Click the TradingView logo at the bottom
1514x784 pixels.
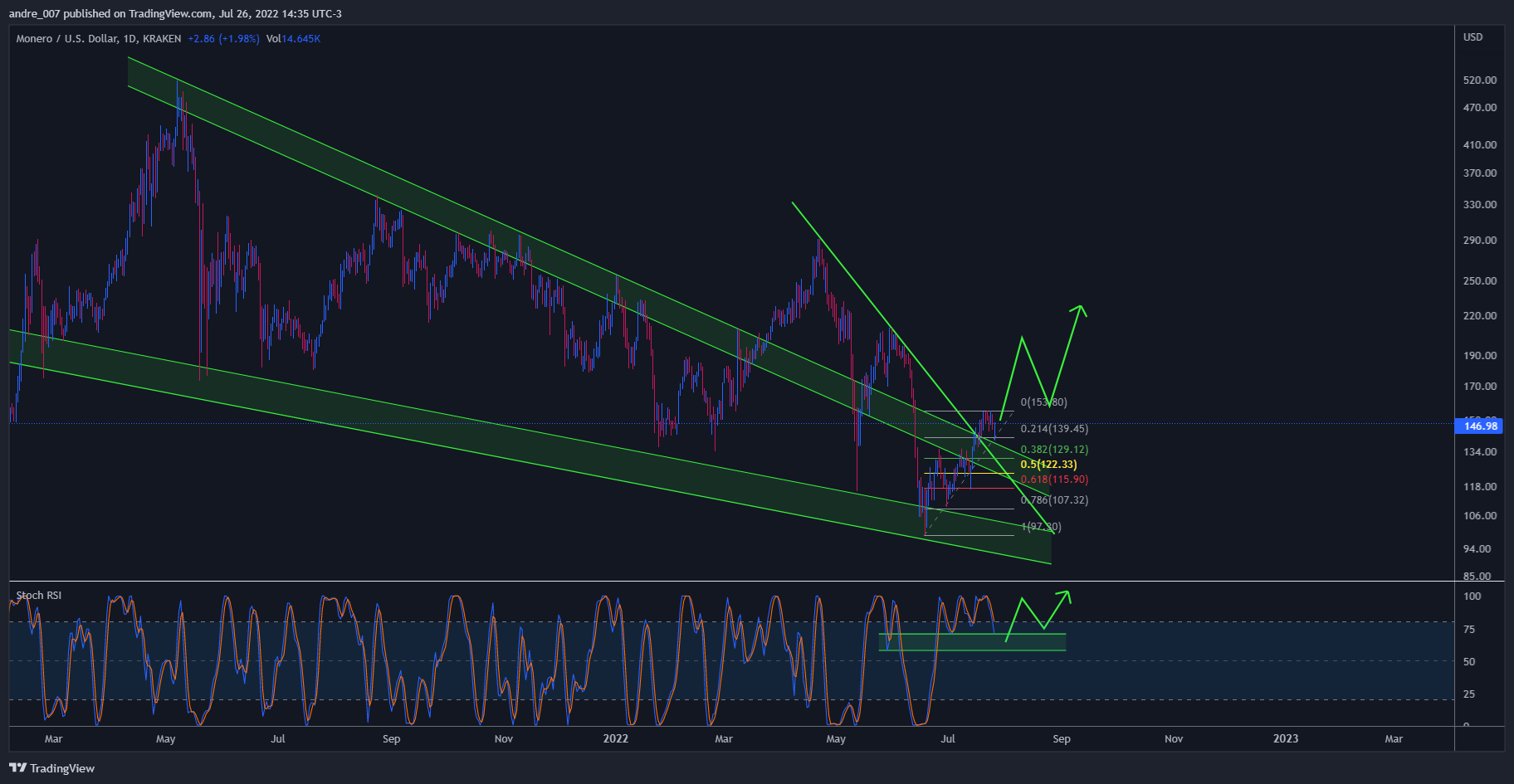51,768
